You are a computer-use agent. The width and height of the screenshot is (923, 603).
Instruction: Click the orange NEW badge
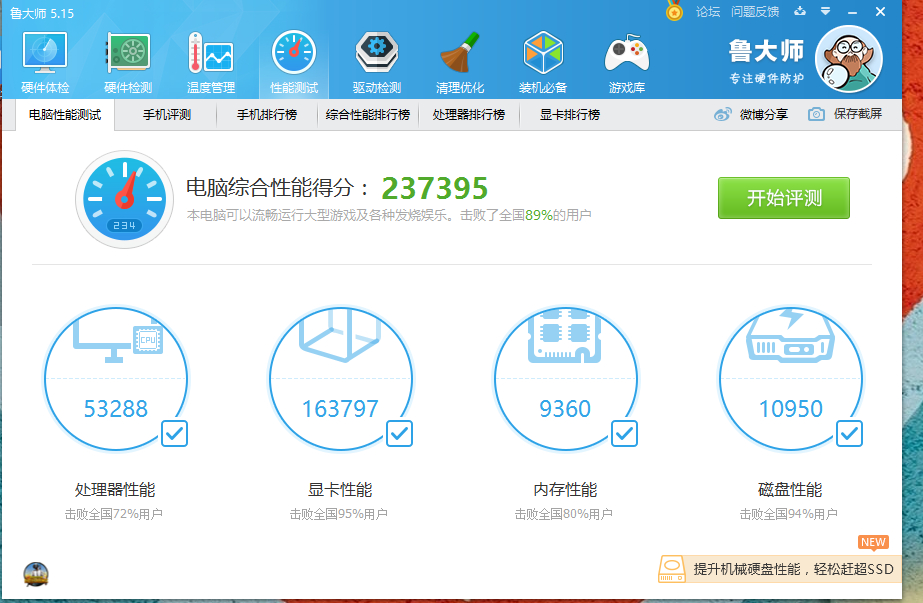[x=873, y=542]
